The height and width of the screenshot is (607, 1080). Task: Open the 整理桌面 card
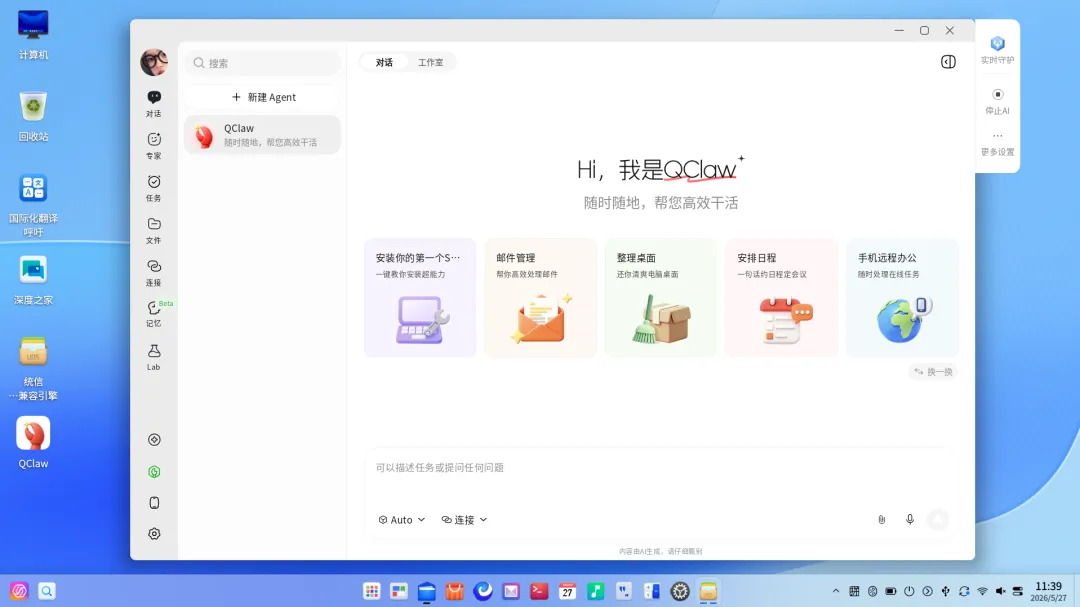click(661, 298)
